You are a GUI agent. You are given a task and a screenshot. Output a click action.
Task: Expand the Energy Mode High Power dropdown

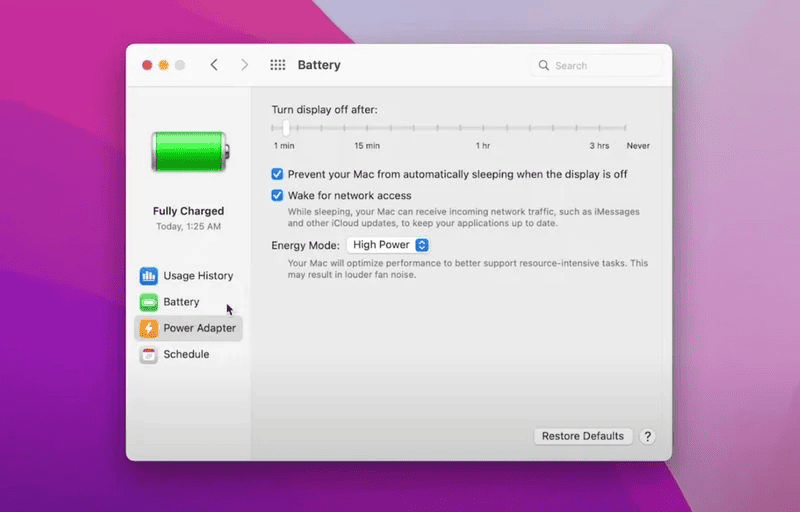point(388,245)
